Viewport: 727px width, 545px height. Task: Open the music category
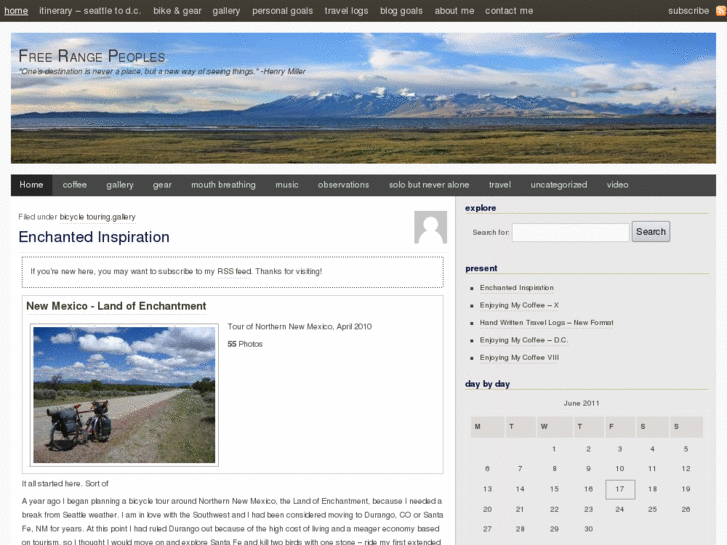click(x=287, y=185)
